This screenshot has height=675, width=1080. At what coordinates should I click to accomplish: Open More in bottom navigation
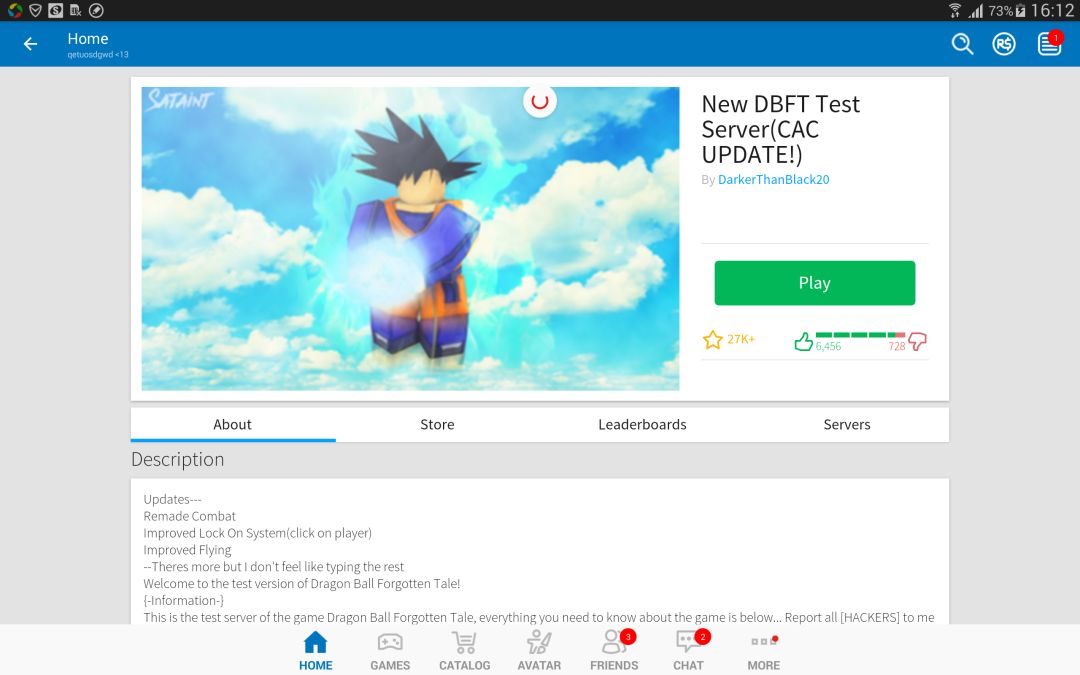[763, 651]
